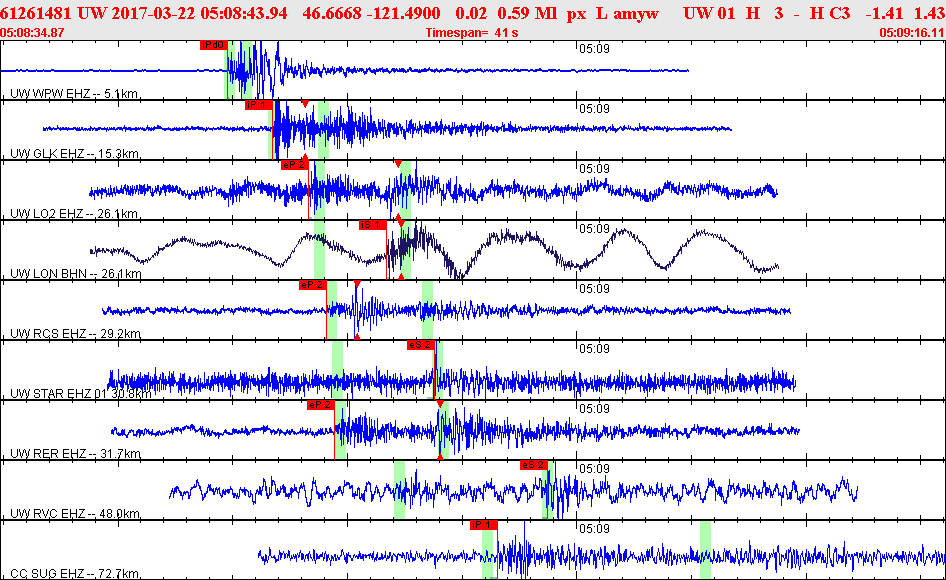
Task: Click station label UW LON BHN 26.1km
Action: [75, 273]
